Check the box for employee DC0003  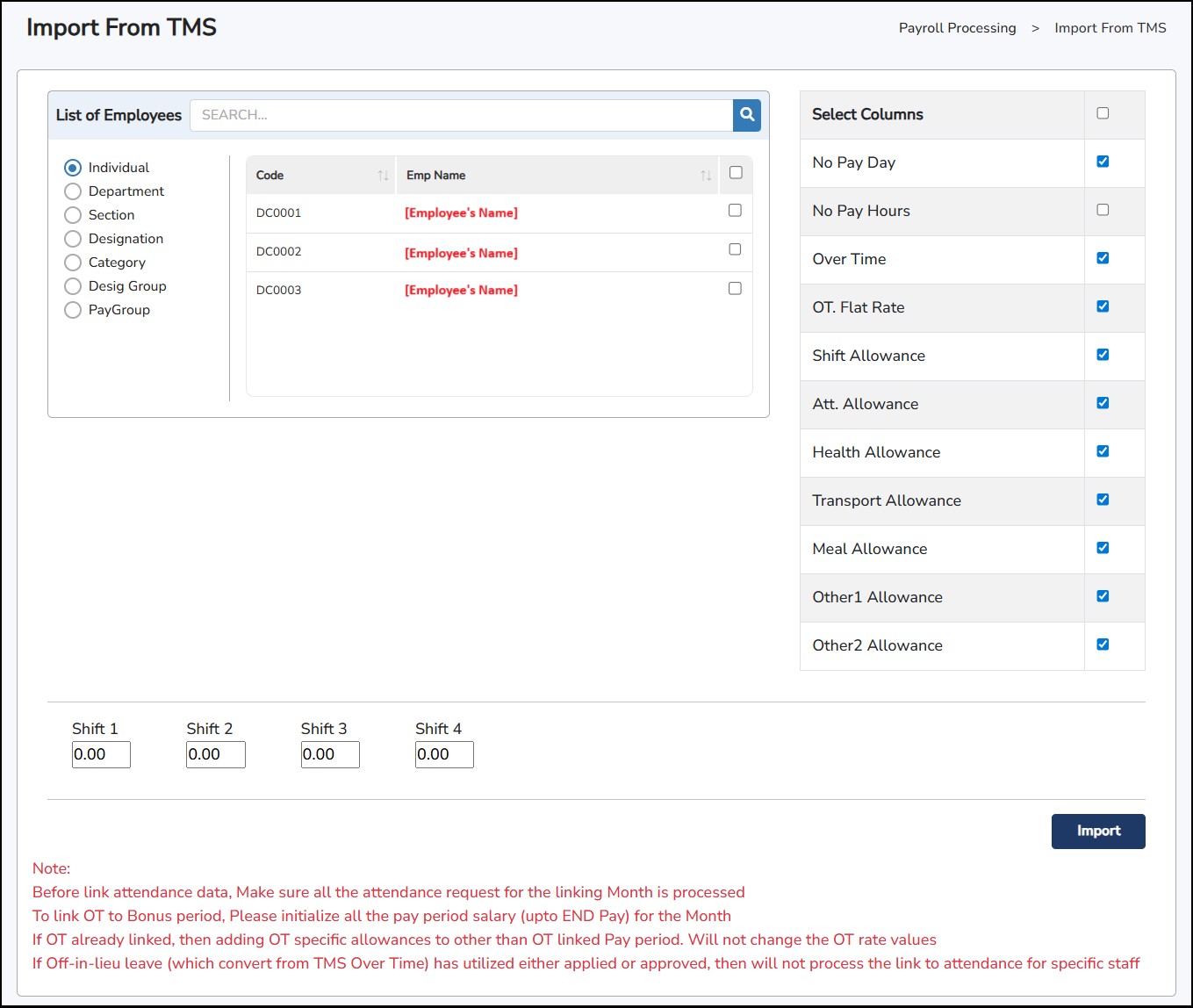(735, 288)
